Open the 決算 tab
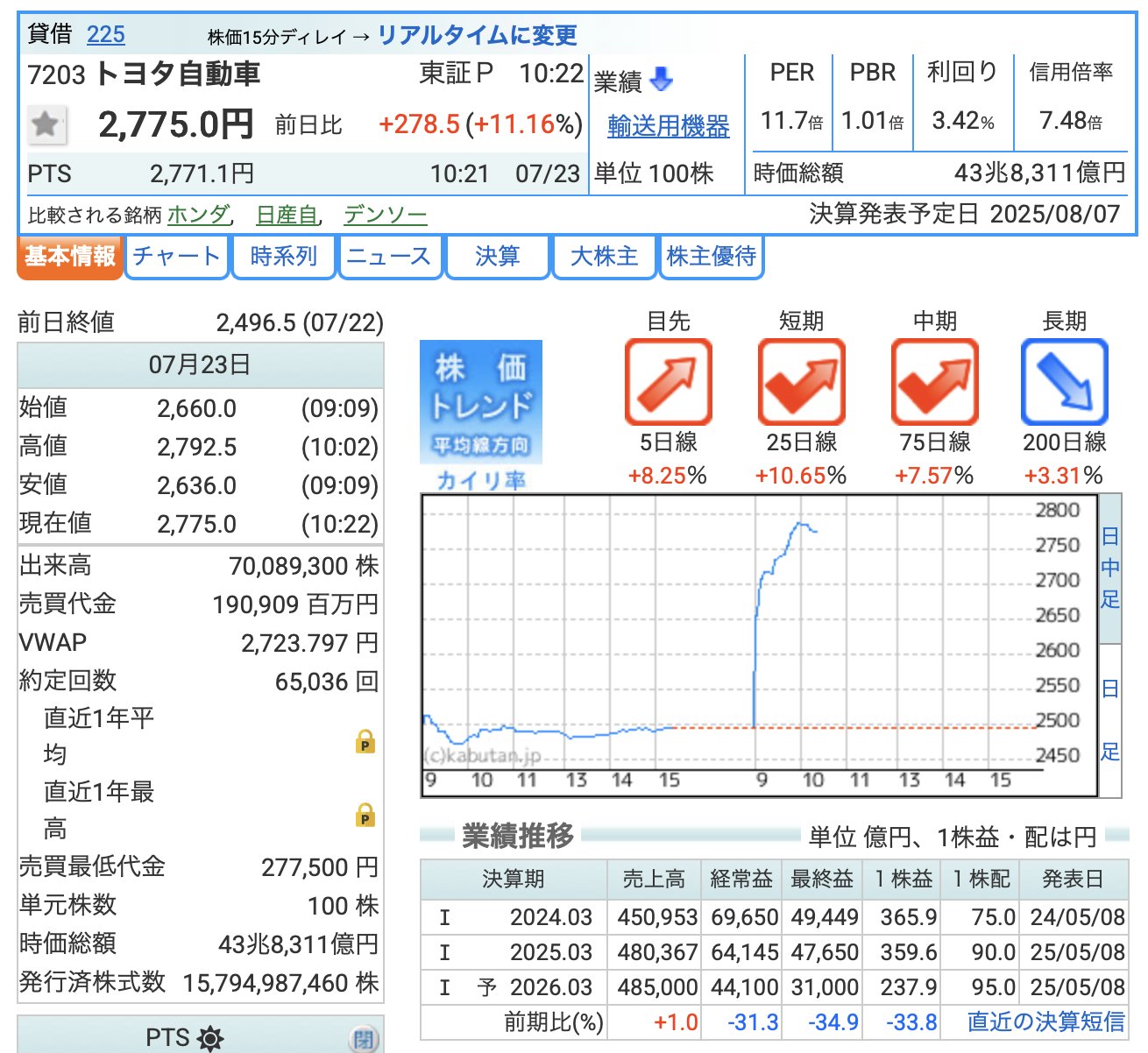Screen dimensions: 1148x1053 tap(497, 257)
